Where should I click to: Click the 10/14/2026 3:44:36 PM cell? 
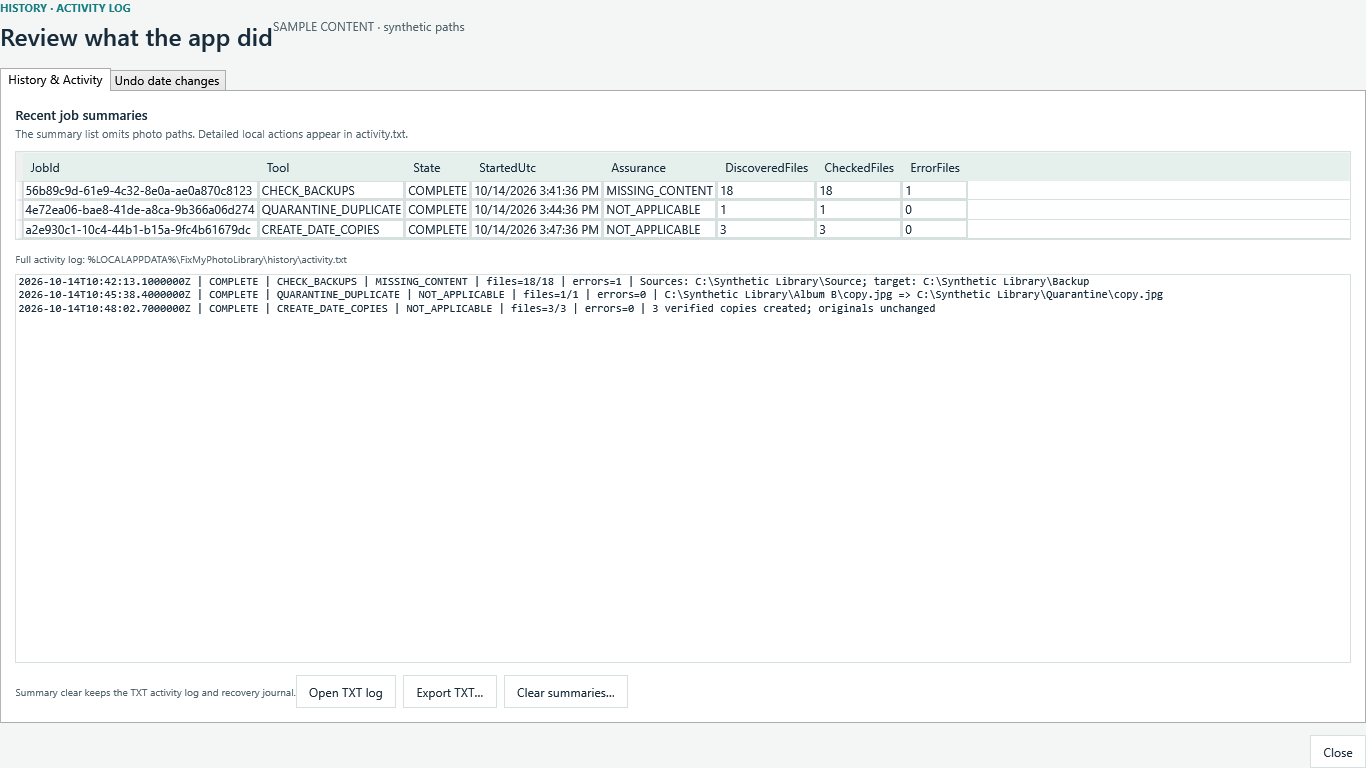click(537, 210)
